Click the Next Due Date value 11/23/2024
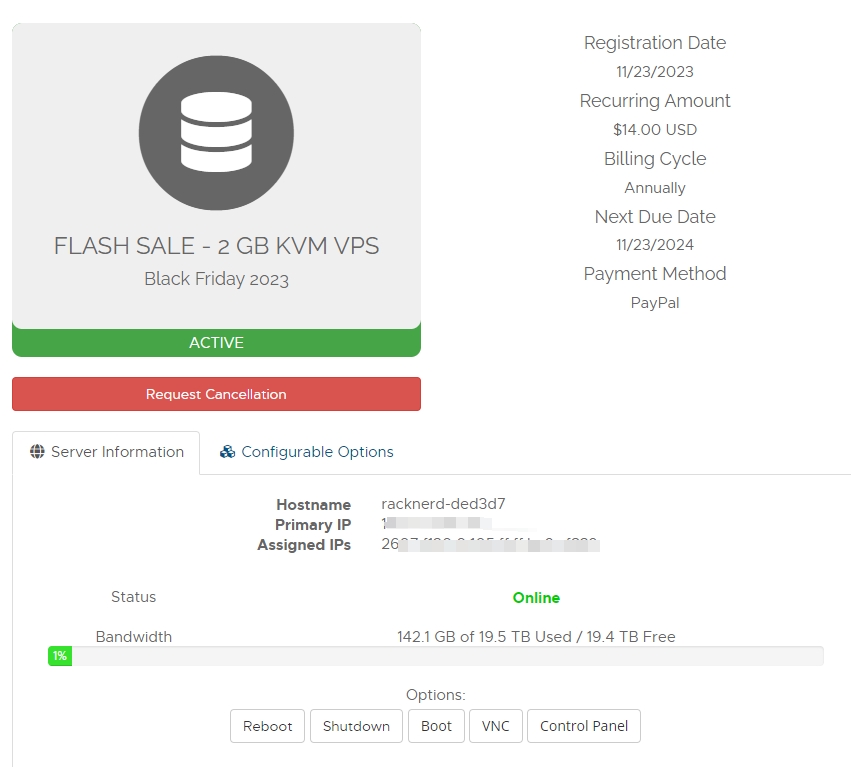Screen dimensions: 851x767 [x=655, y=245]
